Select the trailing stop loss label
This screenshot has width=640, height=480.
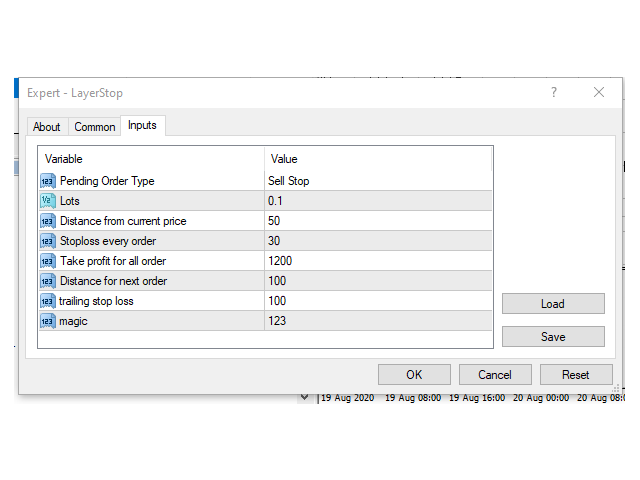pos(96,301)
